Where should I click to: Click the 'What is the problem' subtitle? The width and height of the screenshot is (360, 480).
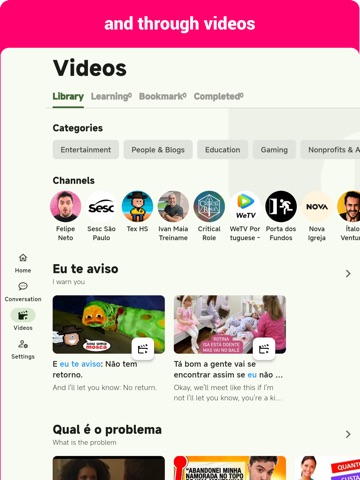[x=84, y=443]
